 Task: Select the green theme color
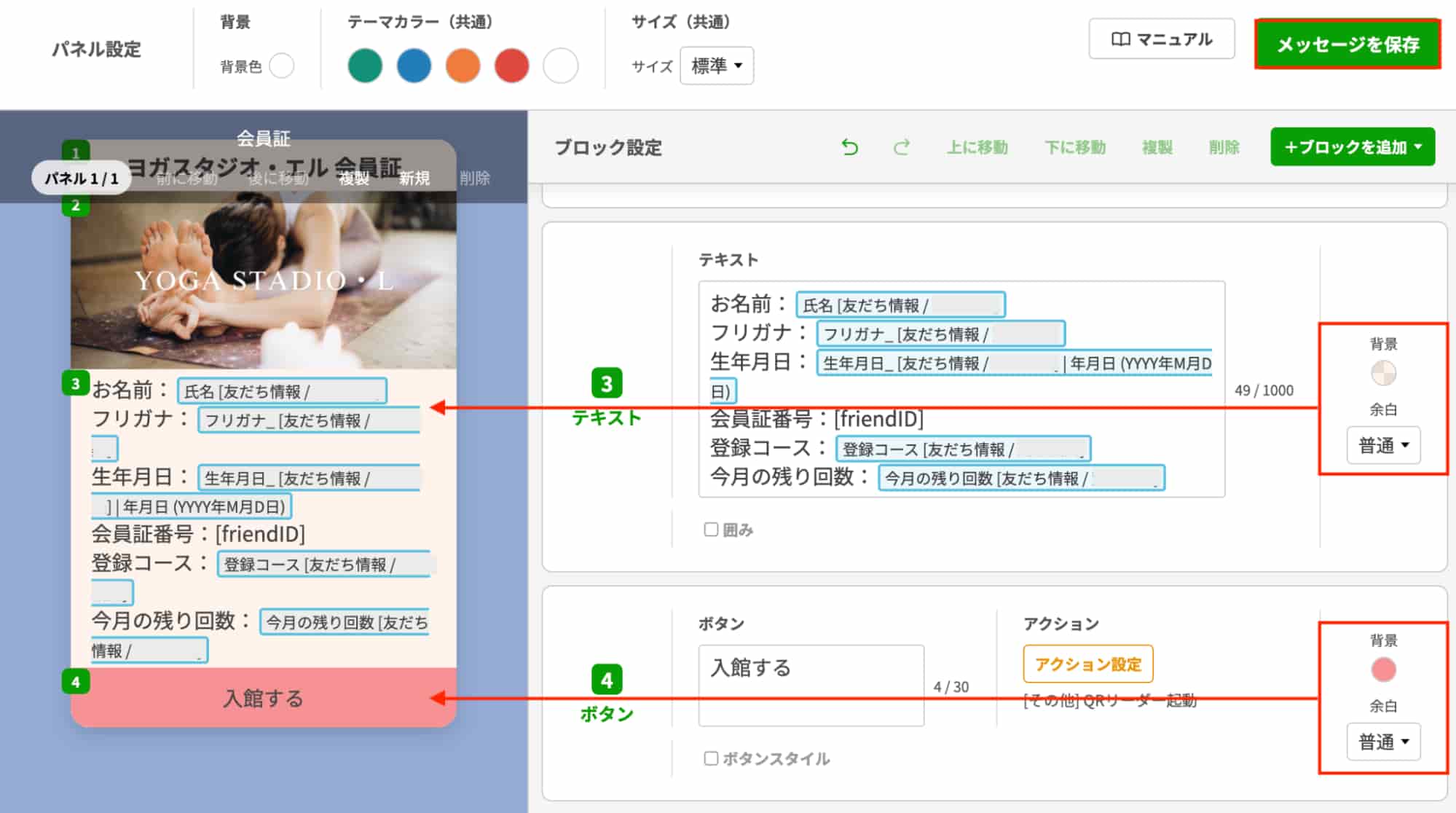365,66
